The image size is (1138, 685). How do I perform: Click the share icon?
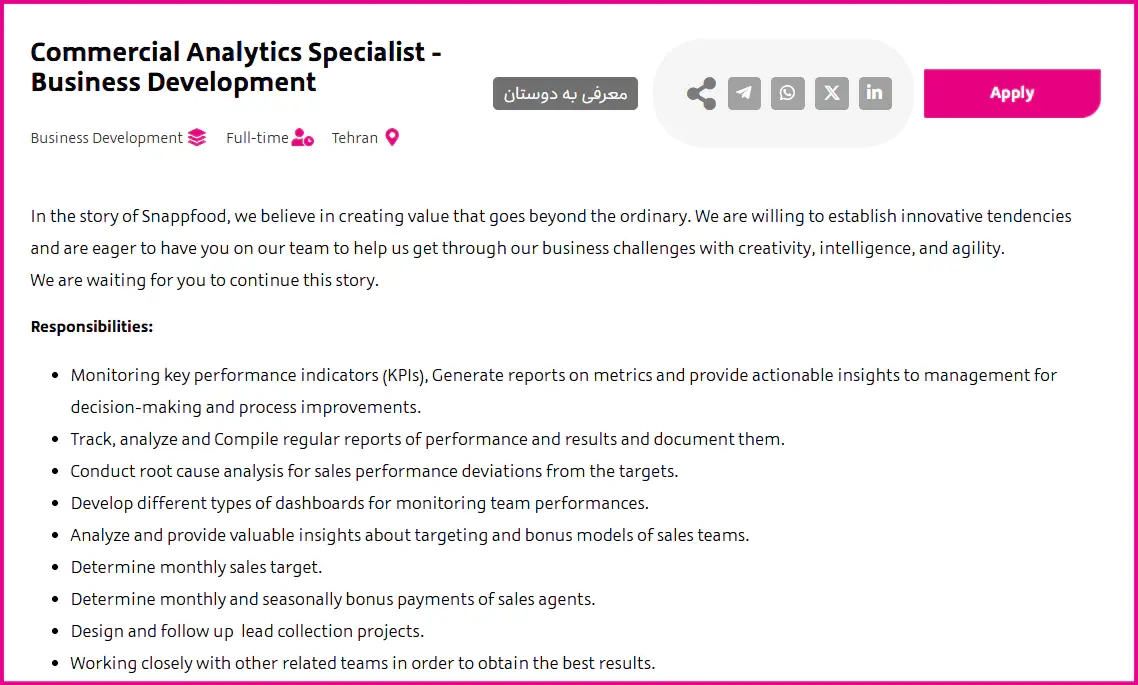click(701, 93)
